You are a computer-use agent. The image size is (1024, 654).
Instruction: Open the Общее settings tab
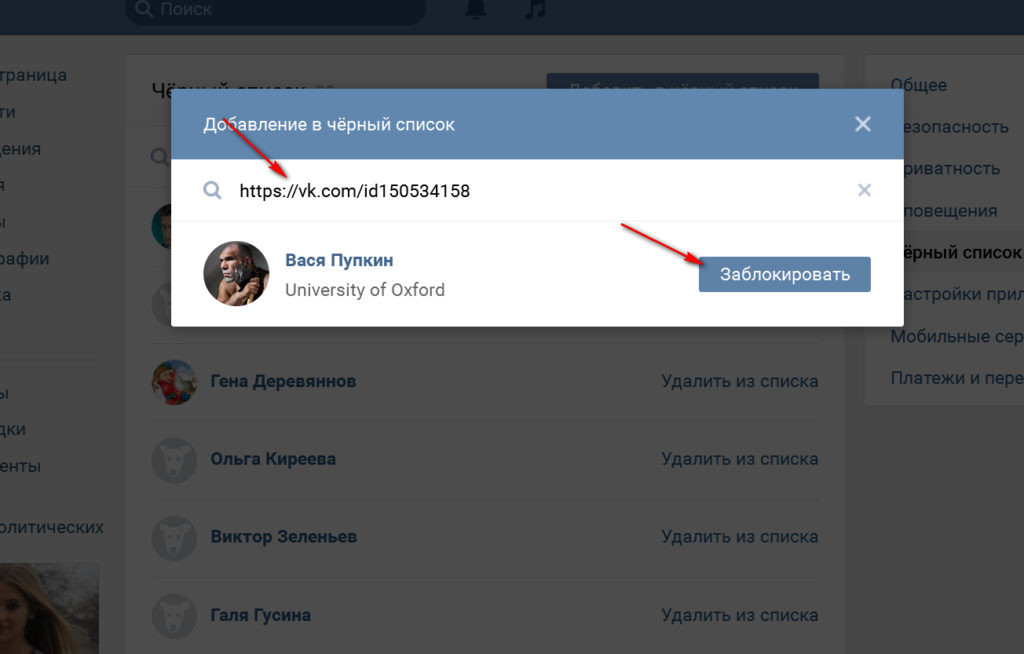[919, 86]
